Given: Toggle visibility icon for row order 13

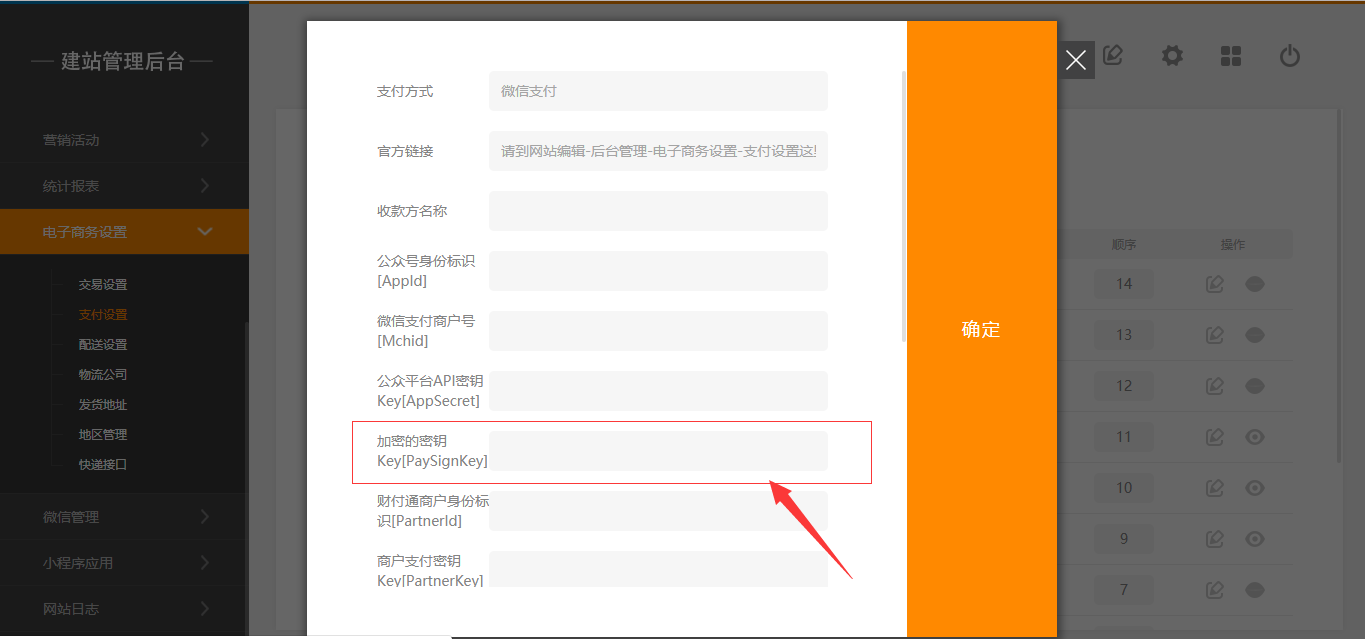Looking at the screenshot, I should pos(1255,335).
